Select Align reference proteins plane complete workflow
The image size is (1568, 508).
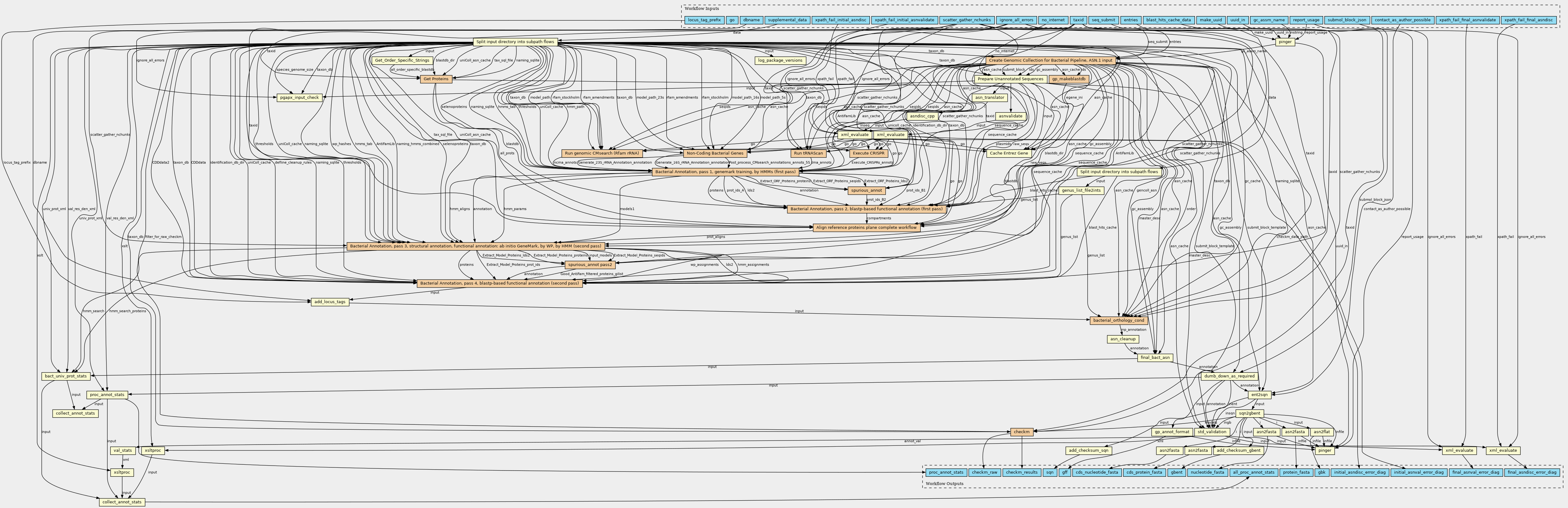[866, 228]
